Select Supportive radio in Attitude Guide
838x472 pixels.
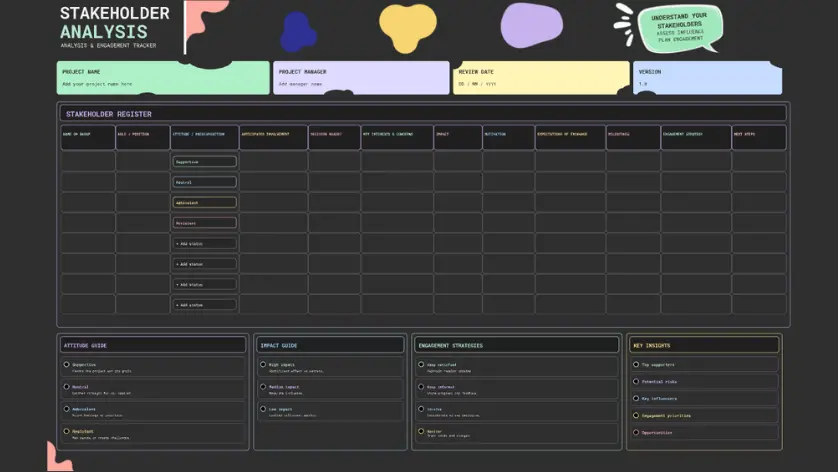tap(67, 365)
